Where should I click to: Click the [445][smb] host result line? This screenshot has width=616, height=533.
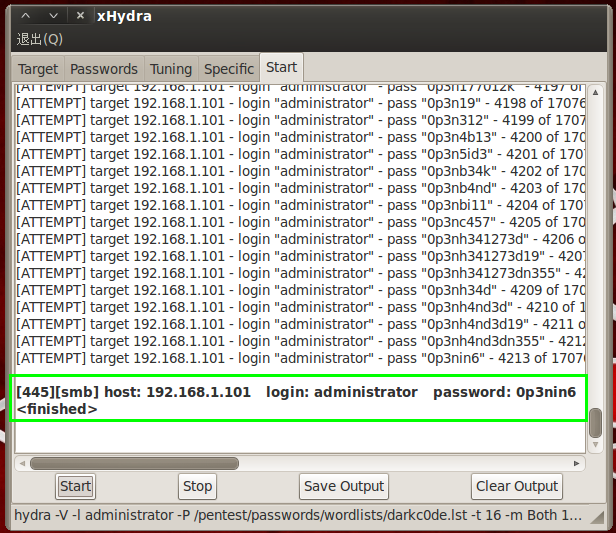click(x=296, y=392)
